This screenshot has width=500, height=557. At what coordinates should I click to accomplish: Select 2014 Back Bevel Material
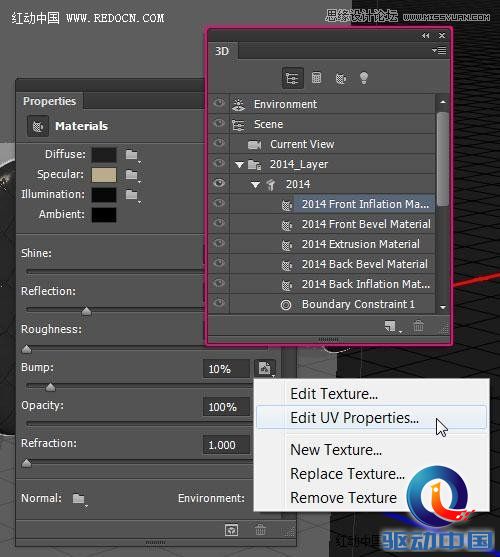coord(332,264)
